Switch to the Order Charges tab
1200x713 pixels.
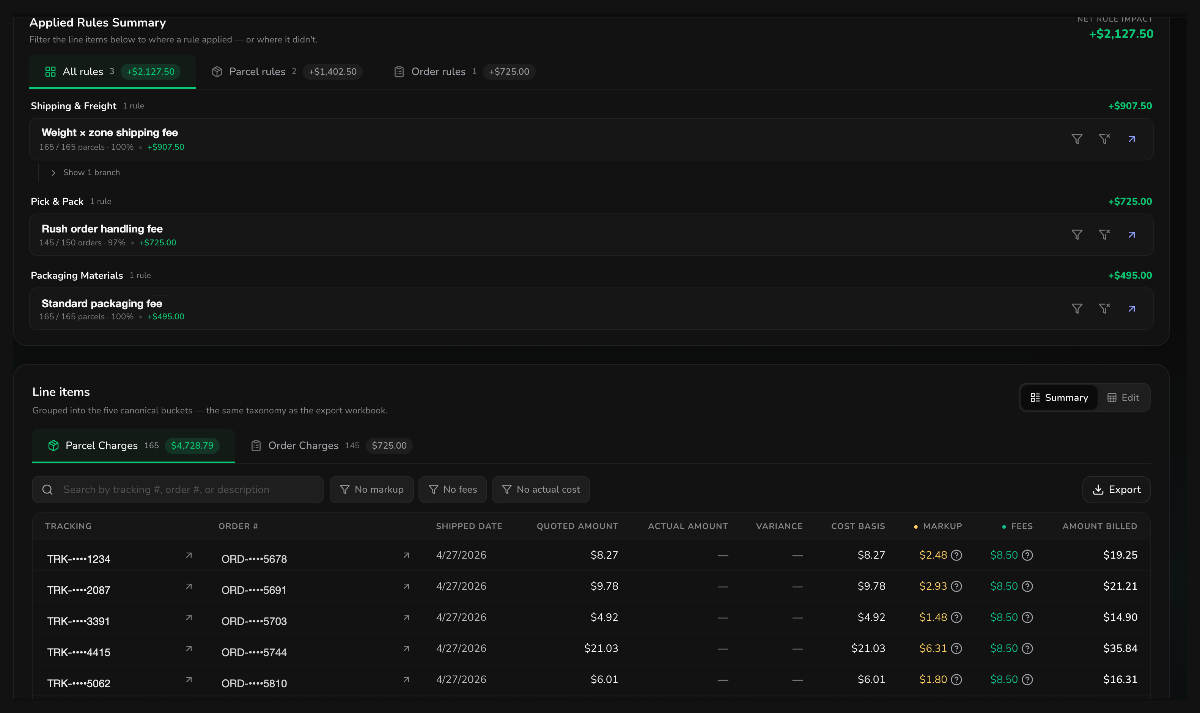click(x=330, y=446)
